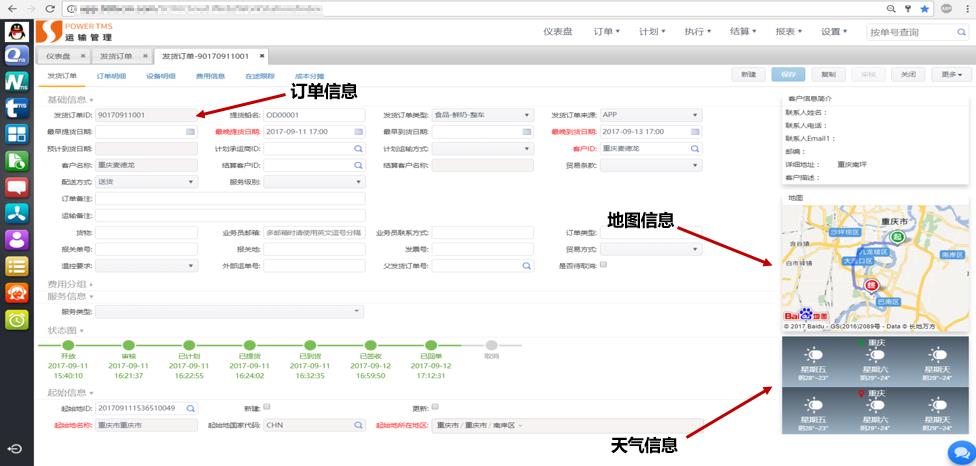Image resolution: width=976 pixels, height=466 pixels.
Task: Switch to the 订单明细 tab
Action: point(111,76)
